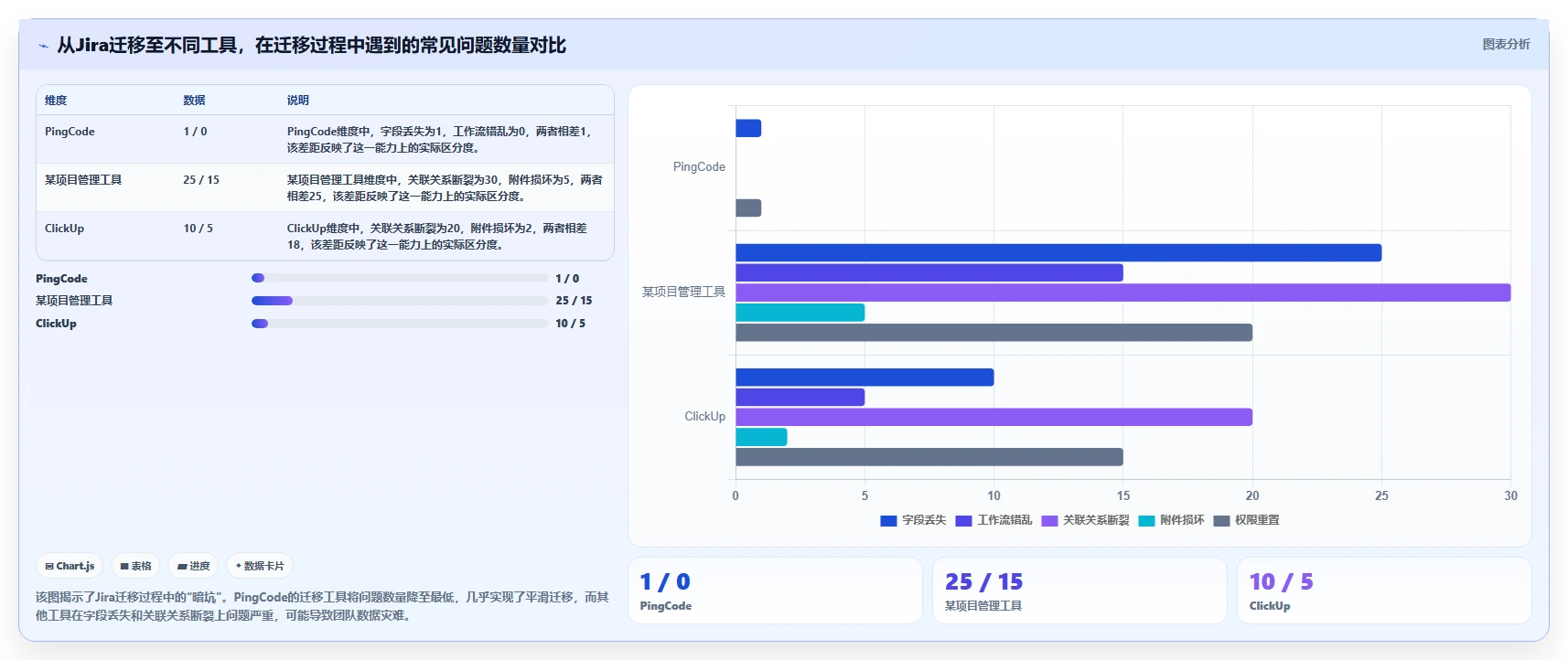Click the 数据 column header

(194, 101)
